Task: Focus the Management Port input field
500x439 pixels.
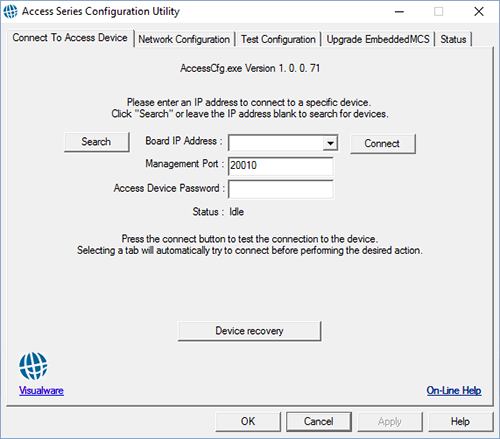Action: [x=280, y=166]
